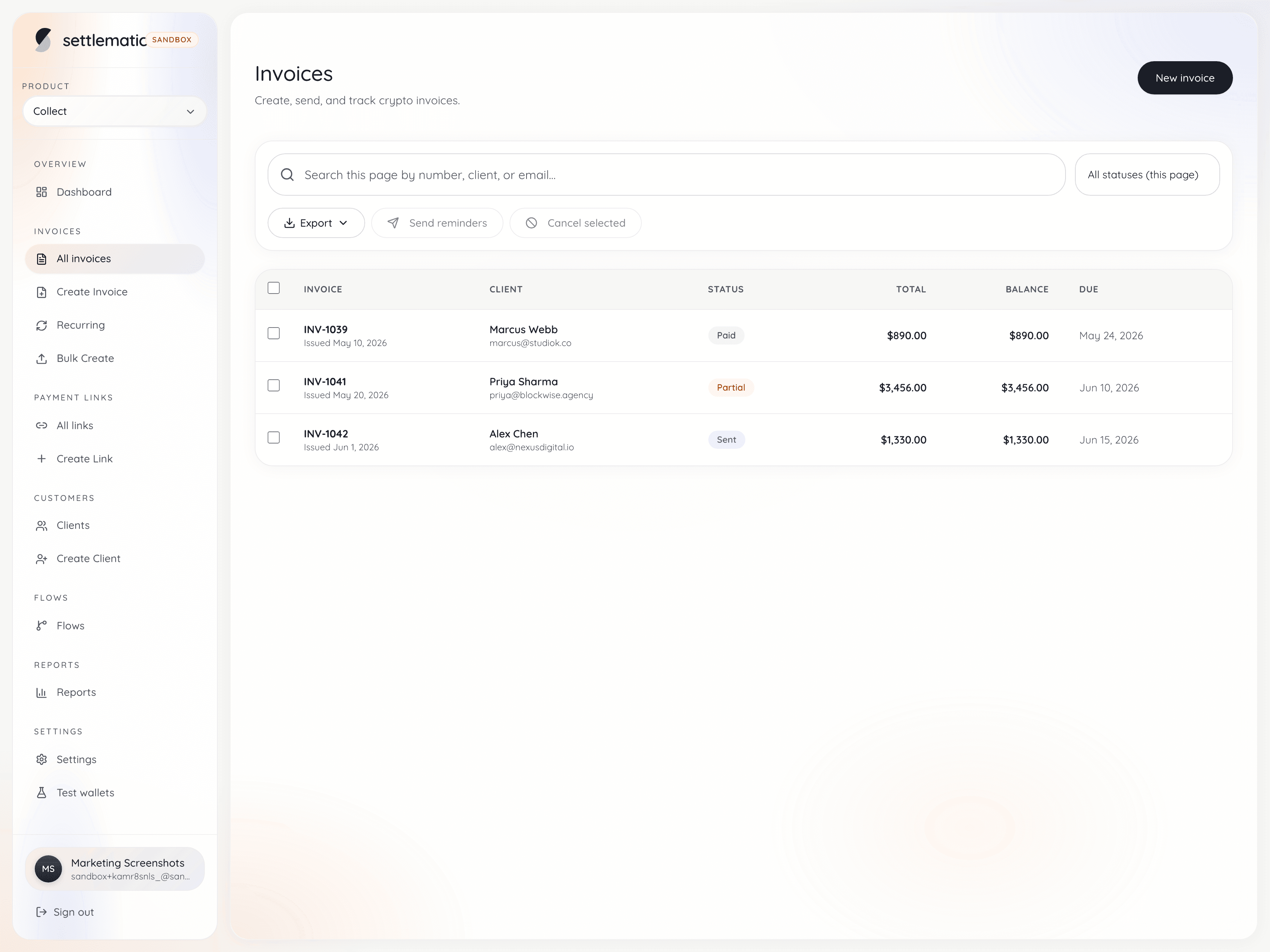Select client name Priya Sharma
The height and width of the screenshot is (952, 1270).
pyautogui.click(x=523, y=382)
